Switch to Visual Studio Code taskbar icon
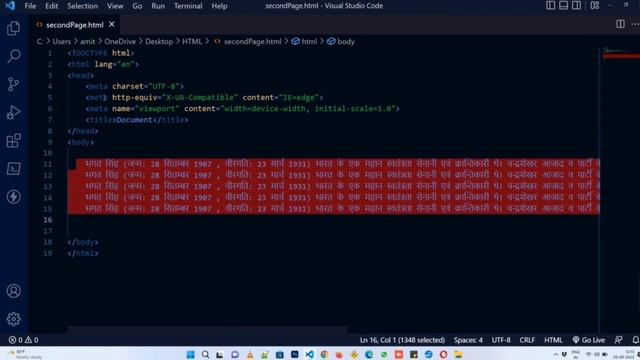640x360 pixels. point(309,354)
